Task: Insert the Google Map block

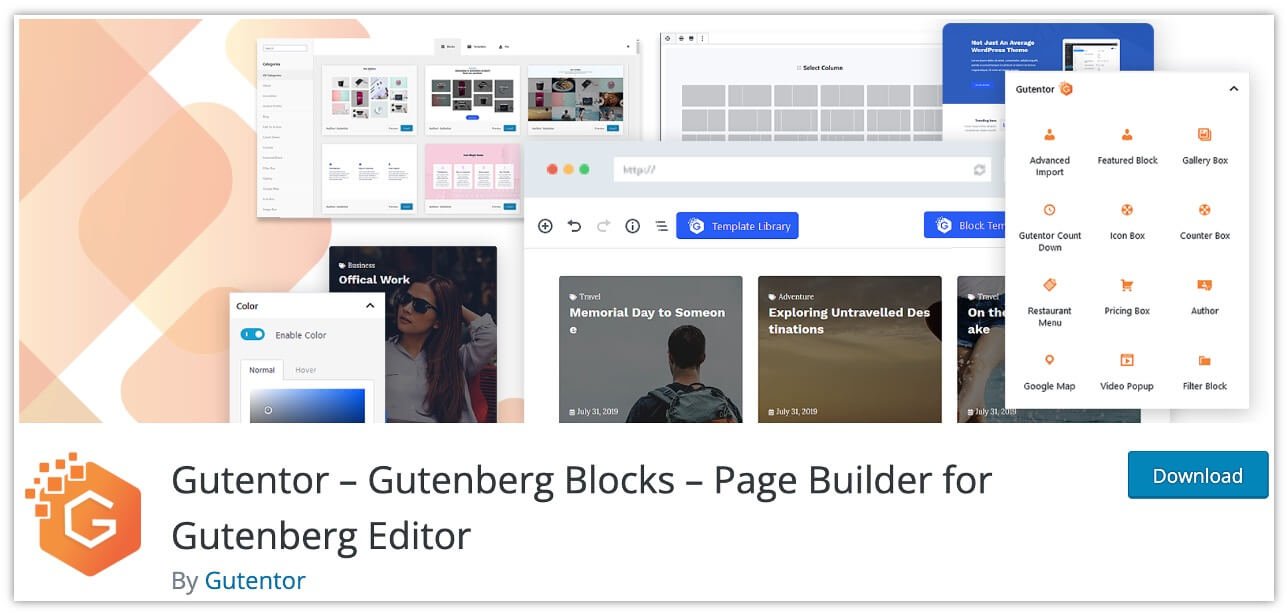Action: (1049, 371)
